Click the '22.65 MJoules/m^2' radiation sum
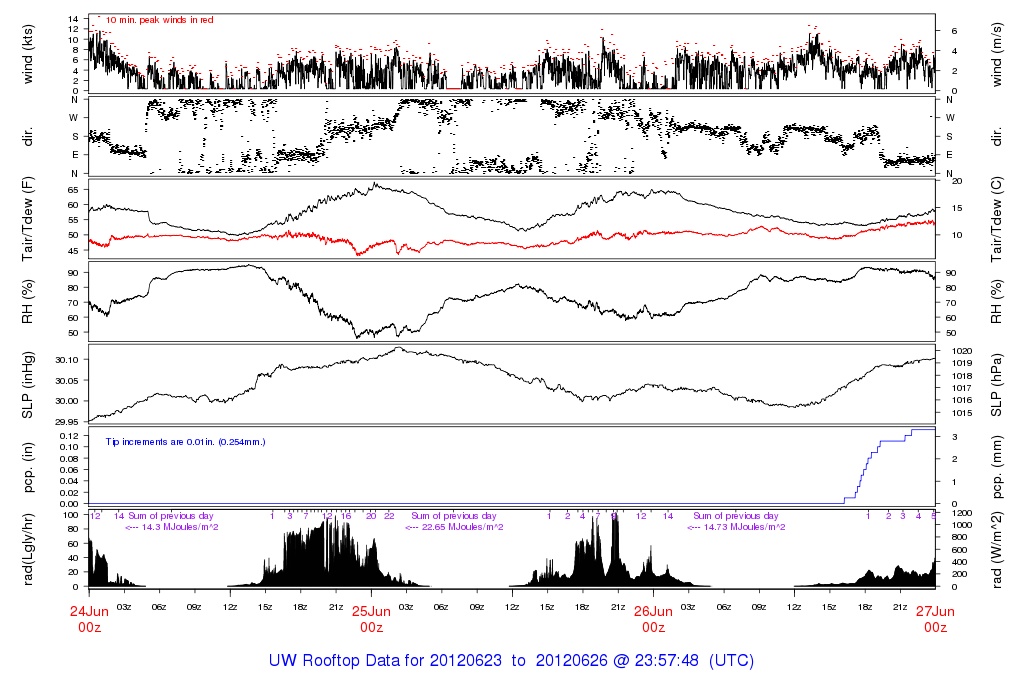The width and height of the screenshot is (1024, 700). (x=462, y=527)
